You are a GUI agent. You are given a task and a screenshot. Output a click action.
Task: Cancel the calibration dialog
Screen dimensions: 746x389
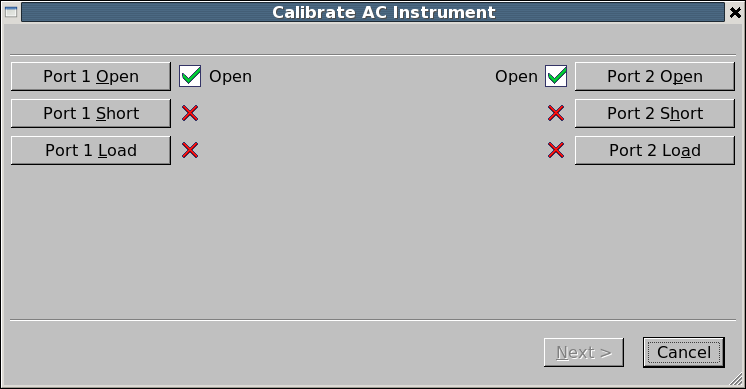[684, 352]
